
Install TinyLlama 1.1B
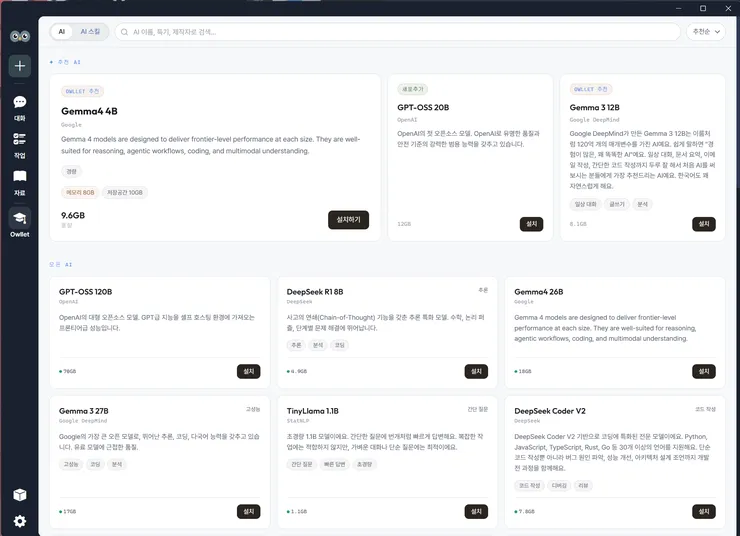tap(476, 511)
